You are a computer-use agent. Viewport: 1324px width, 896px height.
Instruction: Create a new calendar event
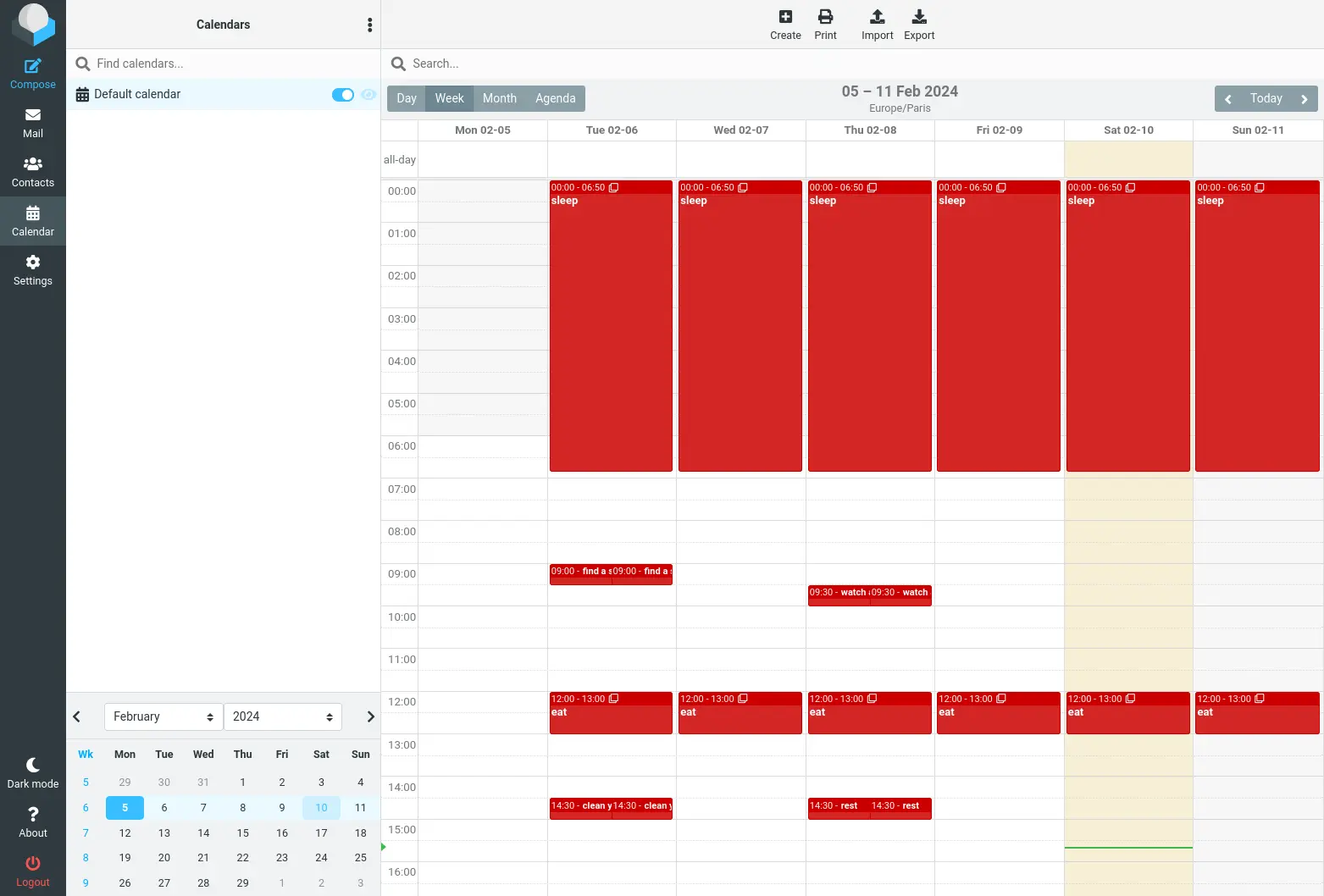(x=784, y=23)
